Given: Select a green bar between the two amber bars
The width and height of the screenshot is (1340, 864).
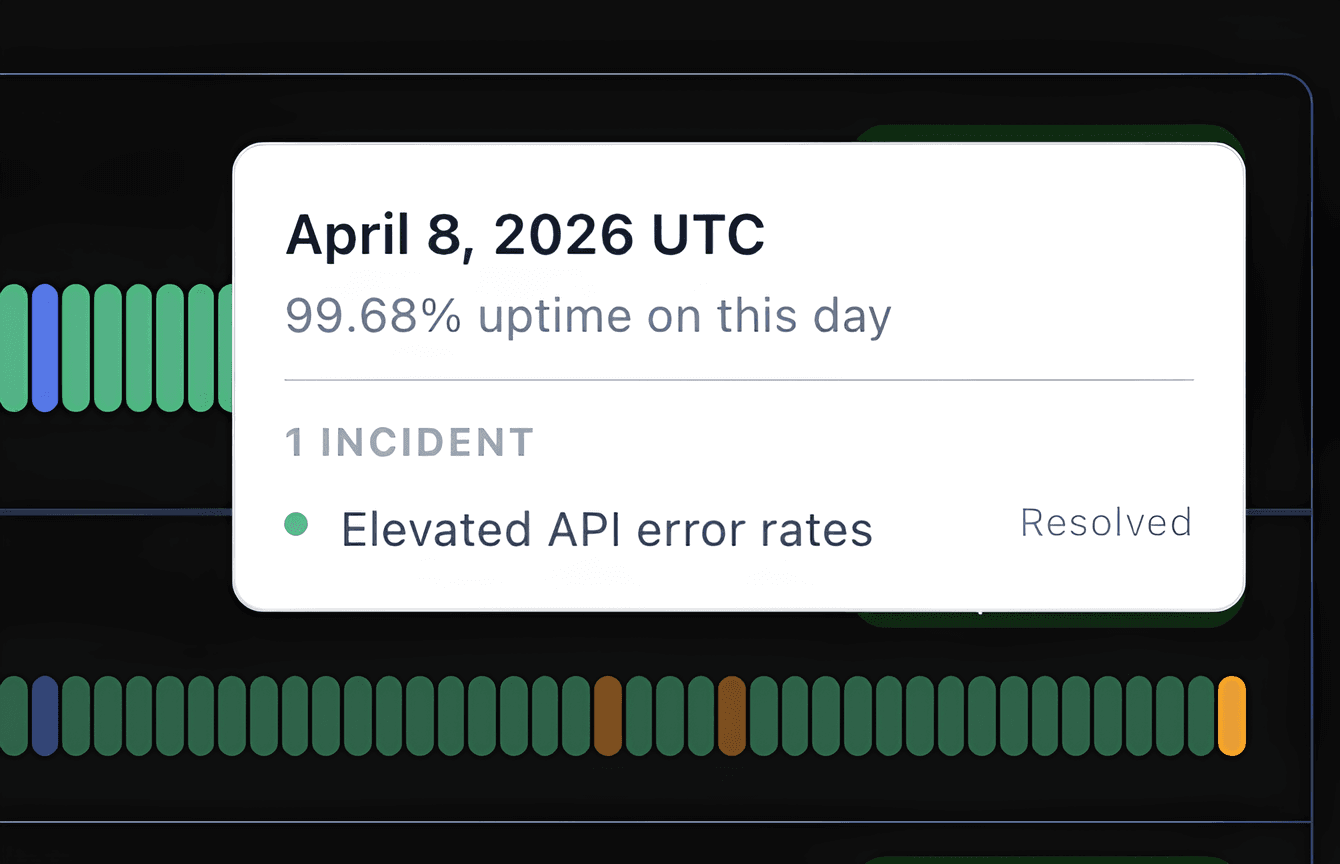Looking at the screenshot, I should click(670, 715).
